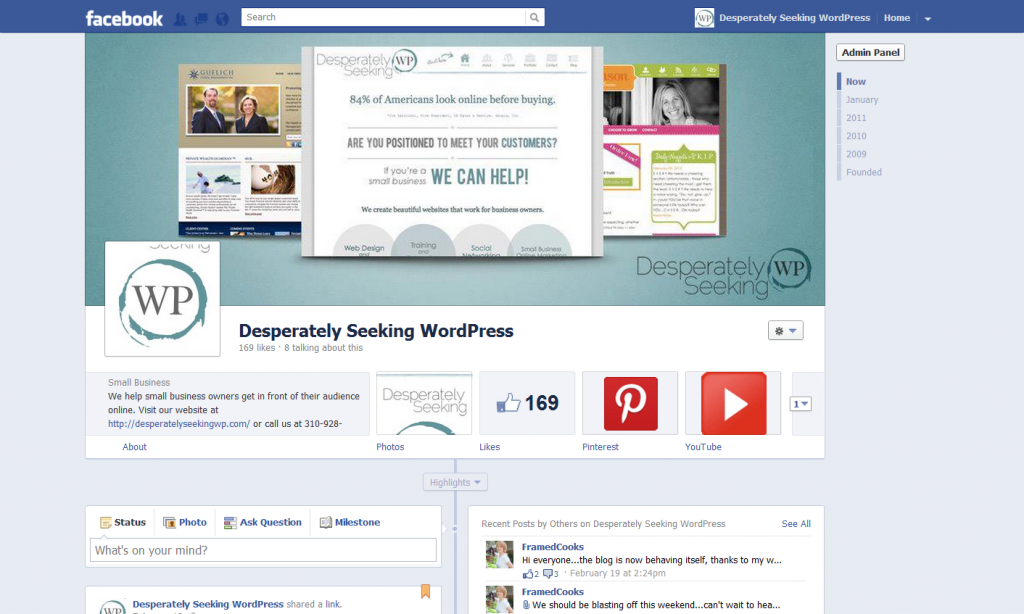This screenshot has height=614, width=1024.
Task: Click the Pinterest label link
Action: [x=600, y=447]
